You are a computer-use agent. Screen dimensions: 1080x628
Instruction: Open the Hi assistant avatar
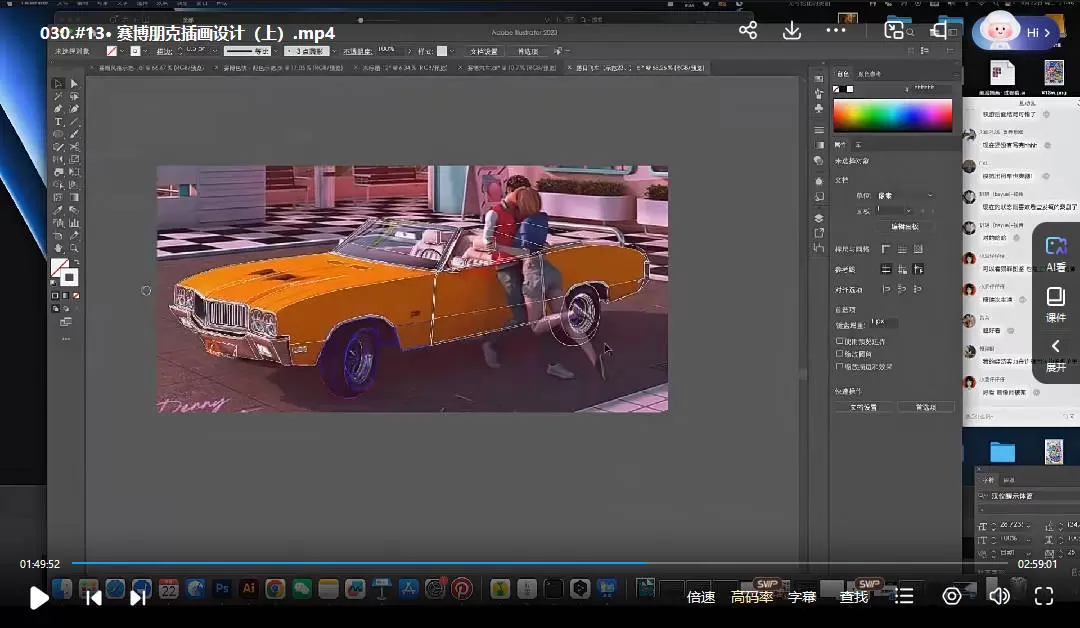1015,32
